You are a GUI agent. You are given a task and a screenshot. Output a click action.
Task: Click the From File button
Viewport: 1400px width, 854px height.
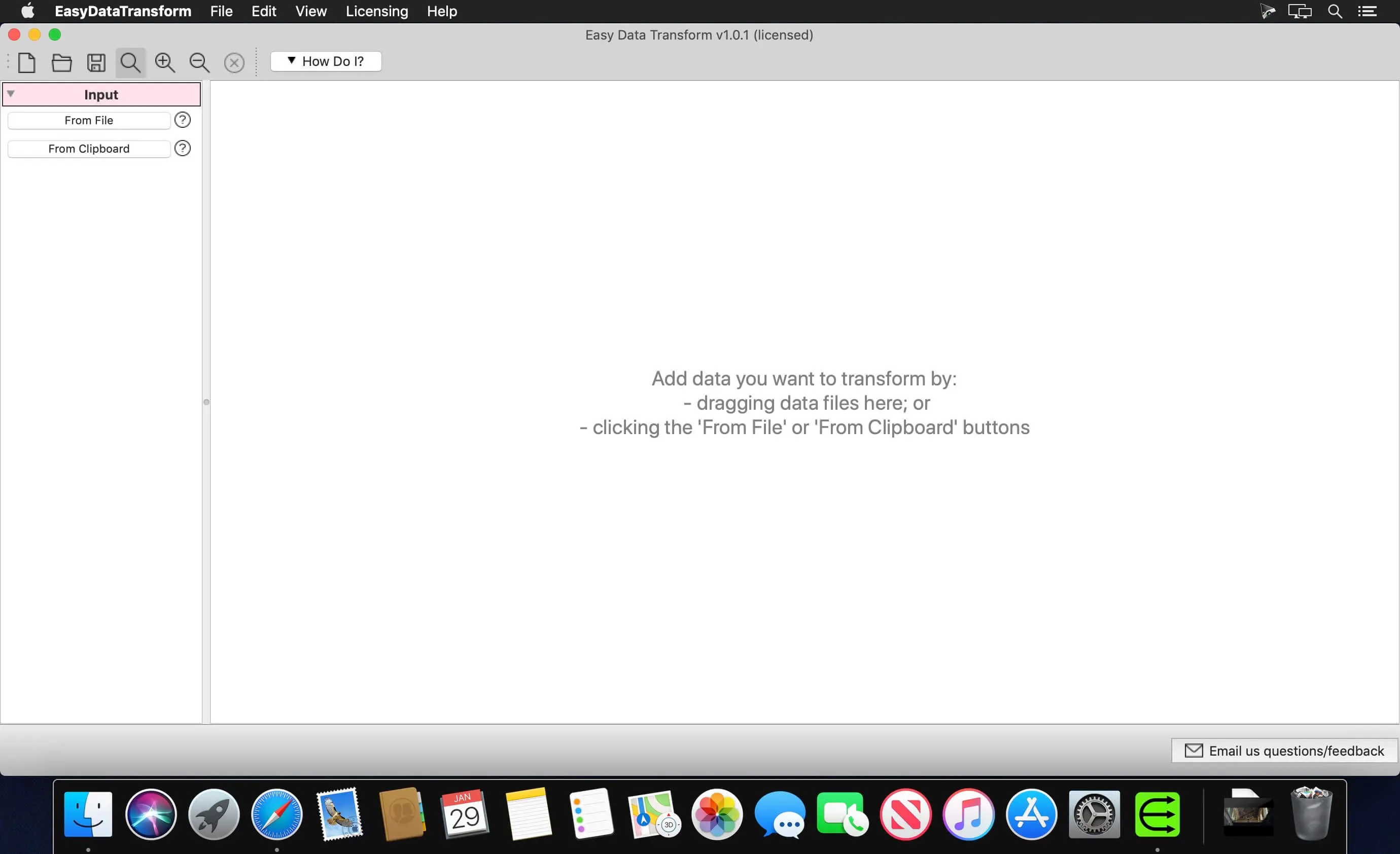pos(88,120)
